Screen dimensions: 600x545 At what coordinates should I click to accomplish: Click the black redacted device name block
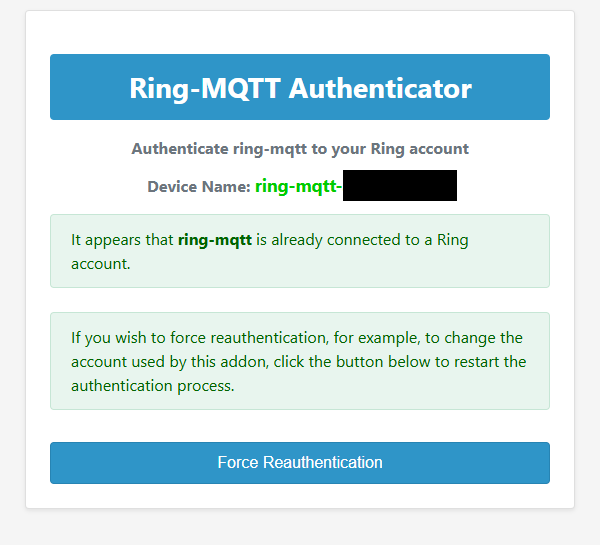pyautogui.click(x=400, y=186)
